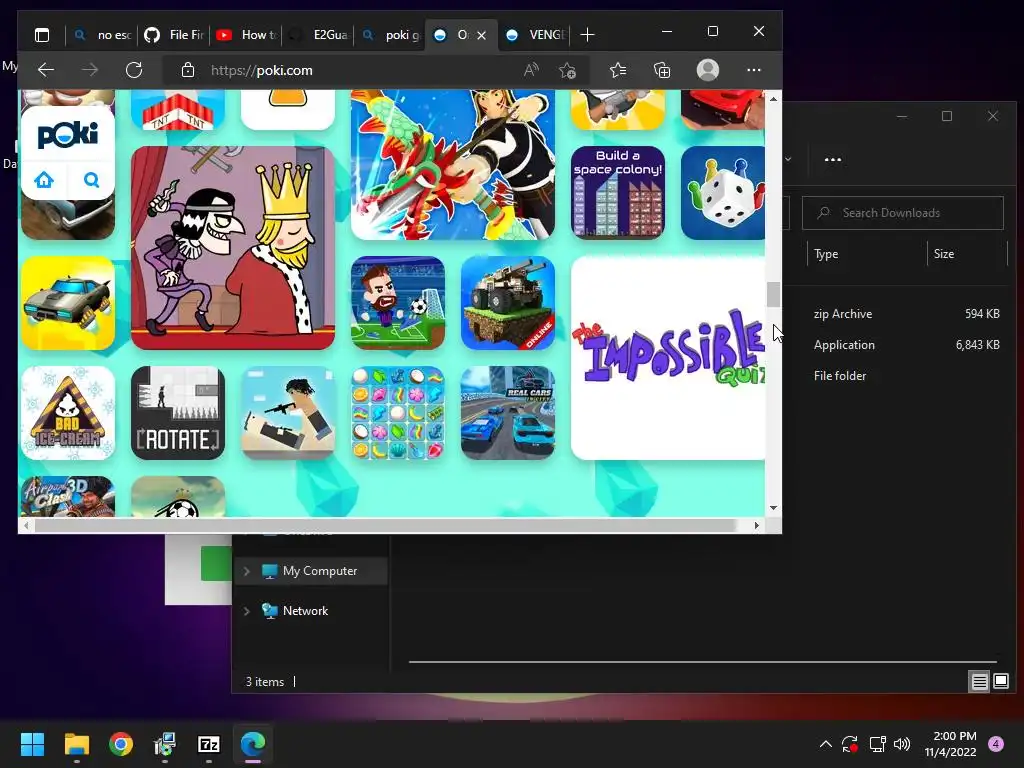
Task: Switch to the E2Gua tab
Action: point(317,35)
